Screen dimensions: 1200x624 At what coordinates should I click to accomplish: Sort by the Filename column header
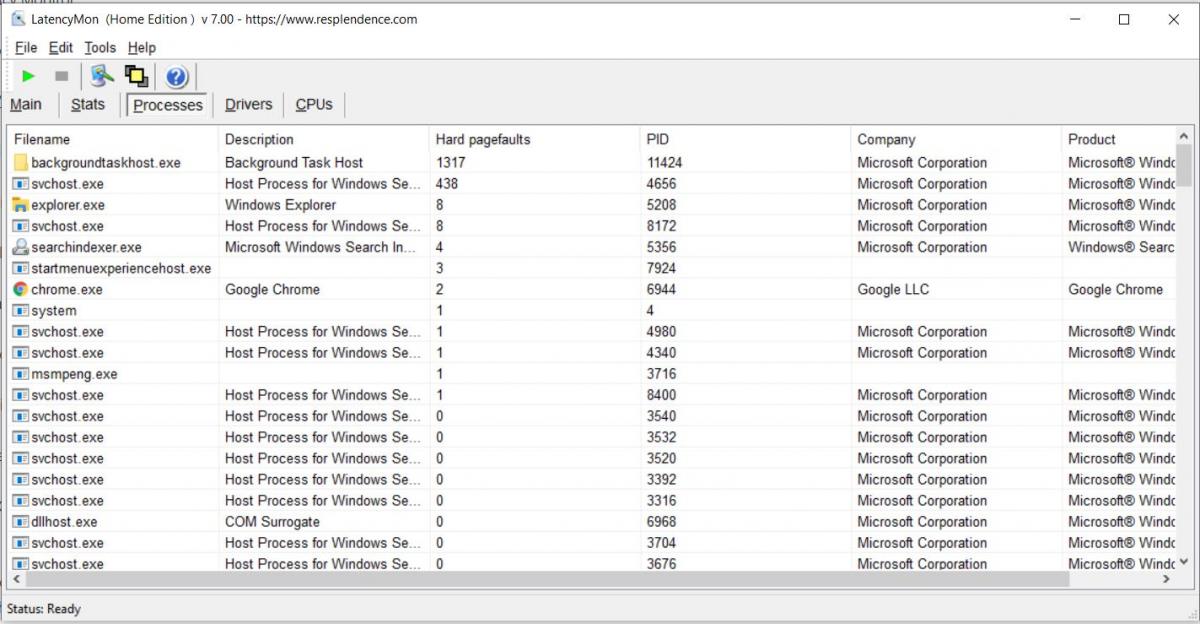coord(113,139)
